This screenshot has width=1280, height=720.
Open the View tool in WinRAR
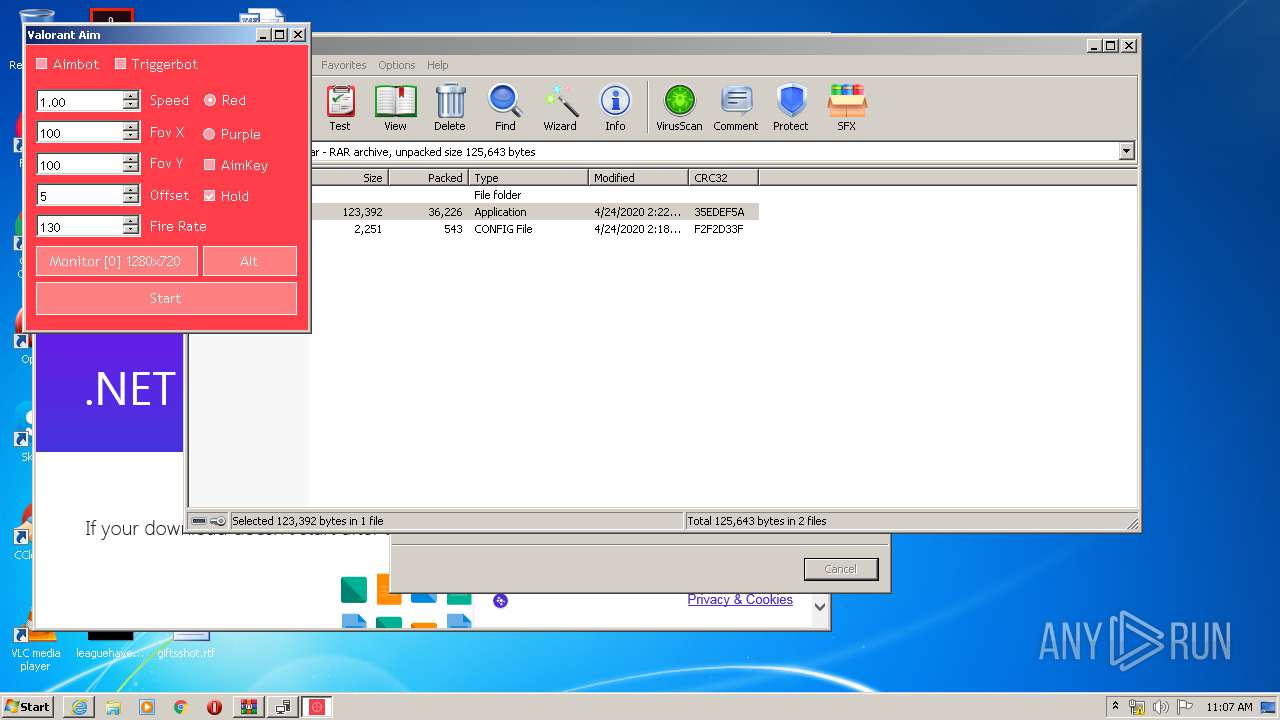click(395, 108)
